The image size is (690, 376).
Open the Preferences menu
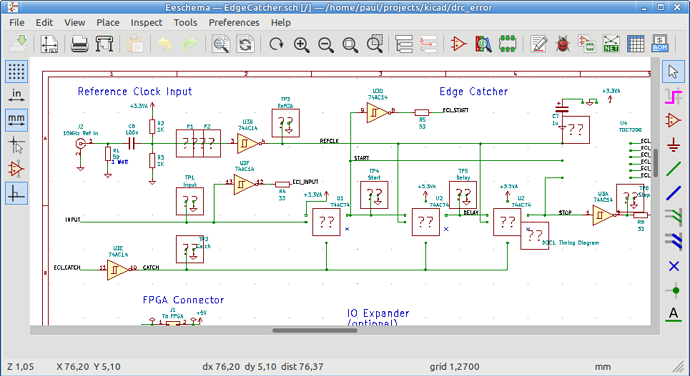click(x=234, y=22)
